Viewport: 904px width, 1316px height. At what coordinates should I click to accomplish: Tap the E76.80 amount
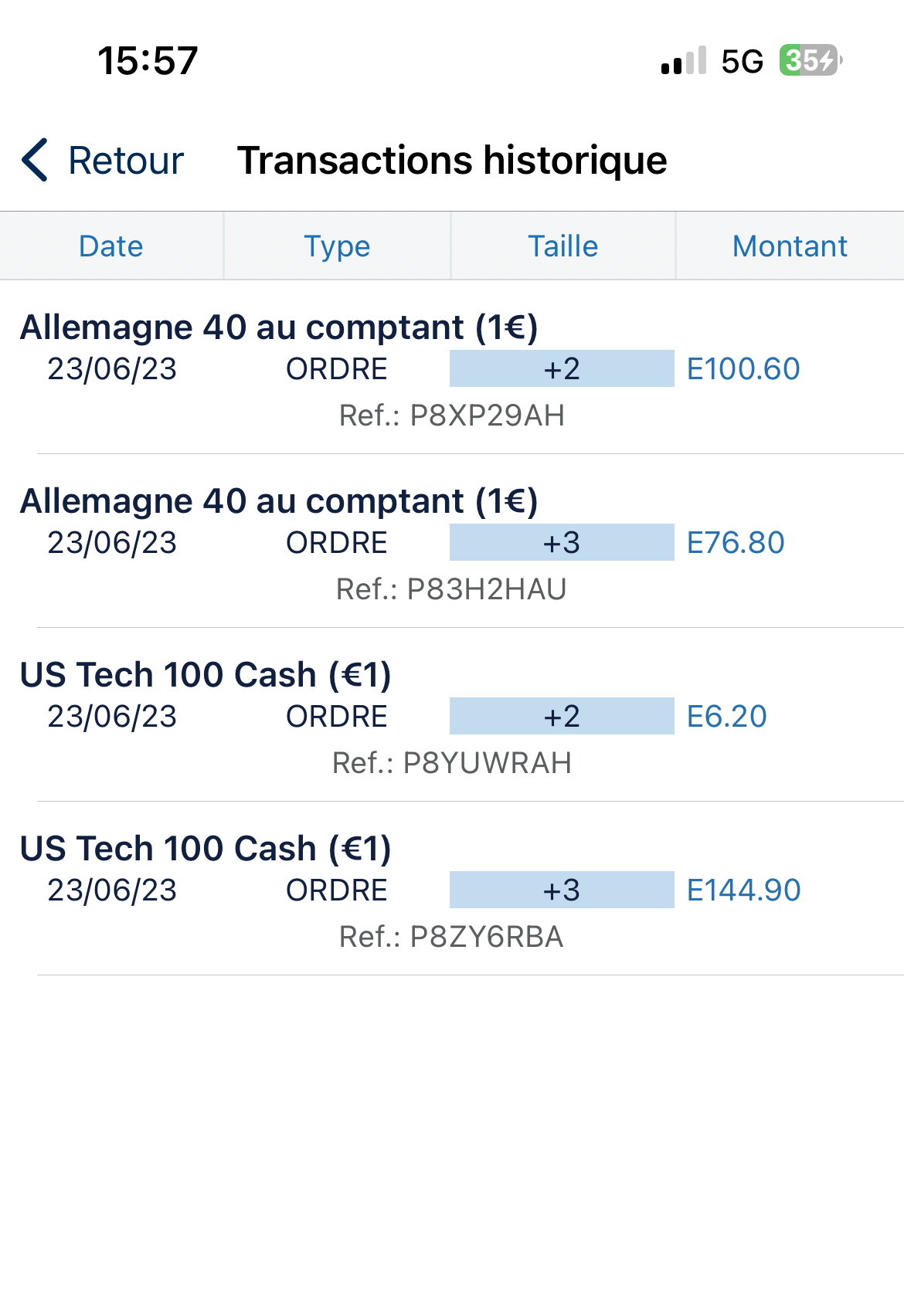(736, 543)
